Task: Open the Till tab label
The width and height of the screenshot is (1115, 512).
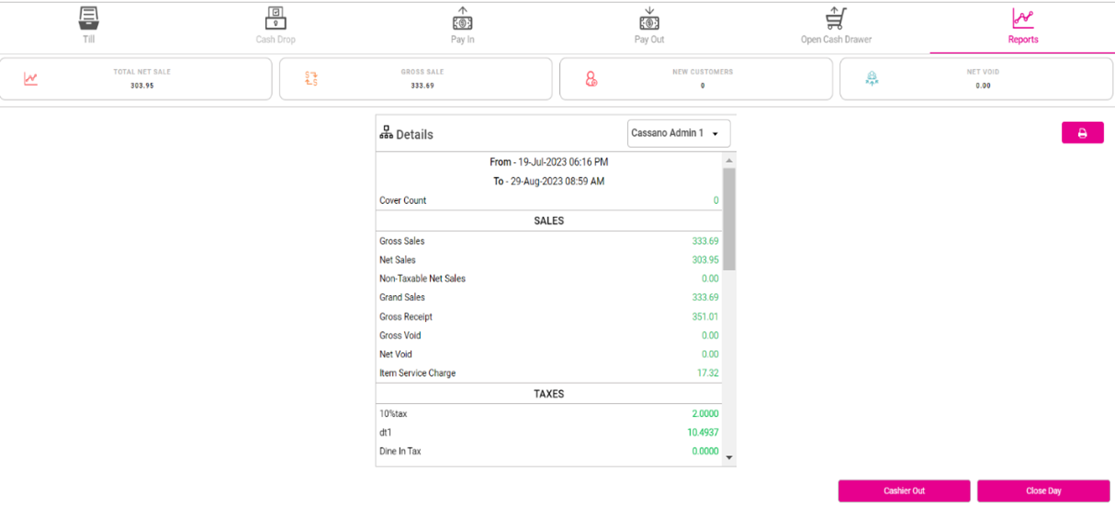Action: (89, 40)
